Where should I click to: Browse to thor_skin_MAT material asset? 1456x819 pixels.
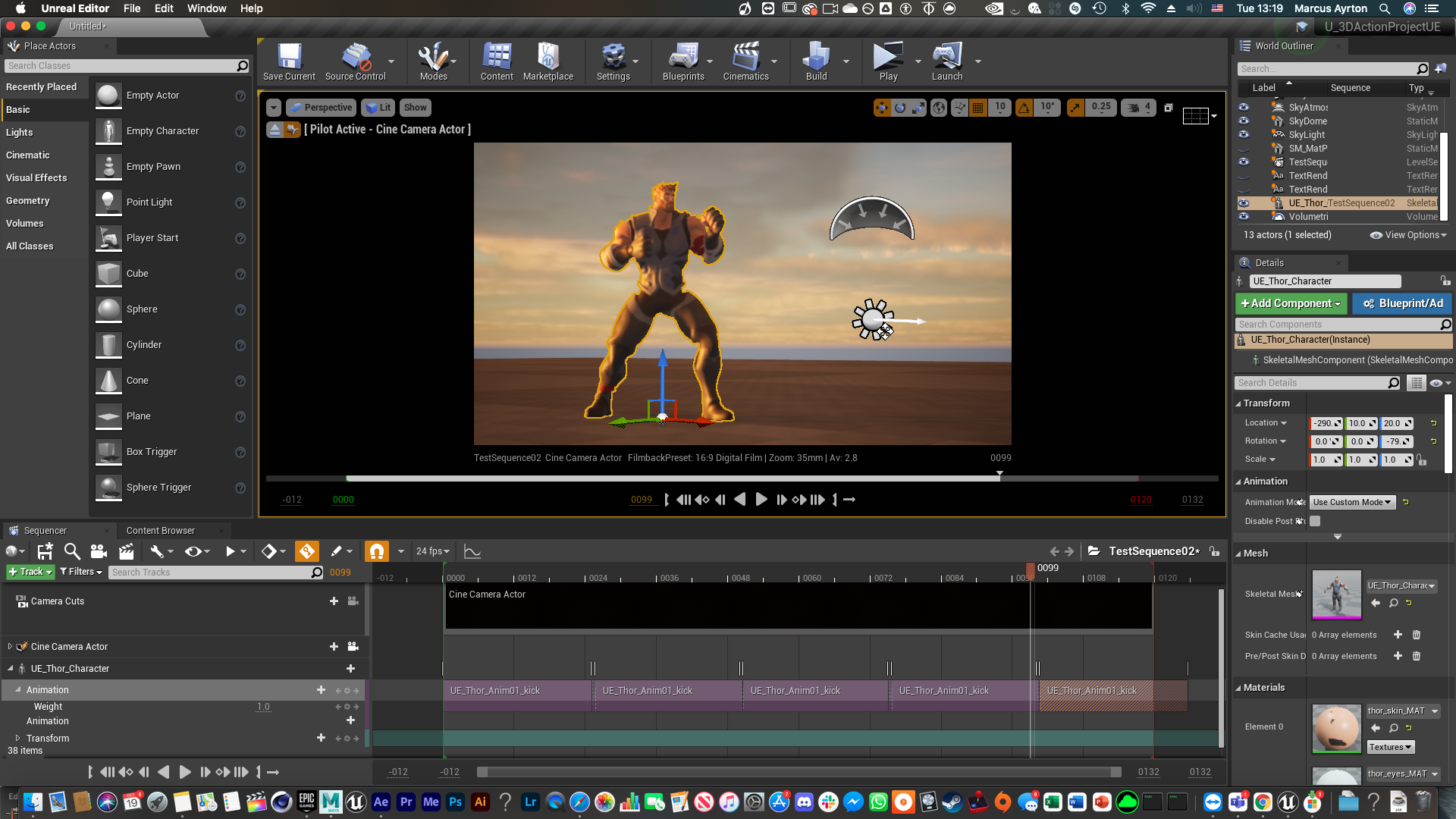[x=1393, y=728]
